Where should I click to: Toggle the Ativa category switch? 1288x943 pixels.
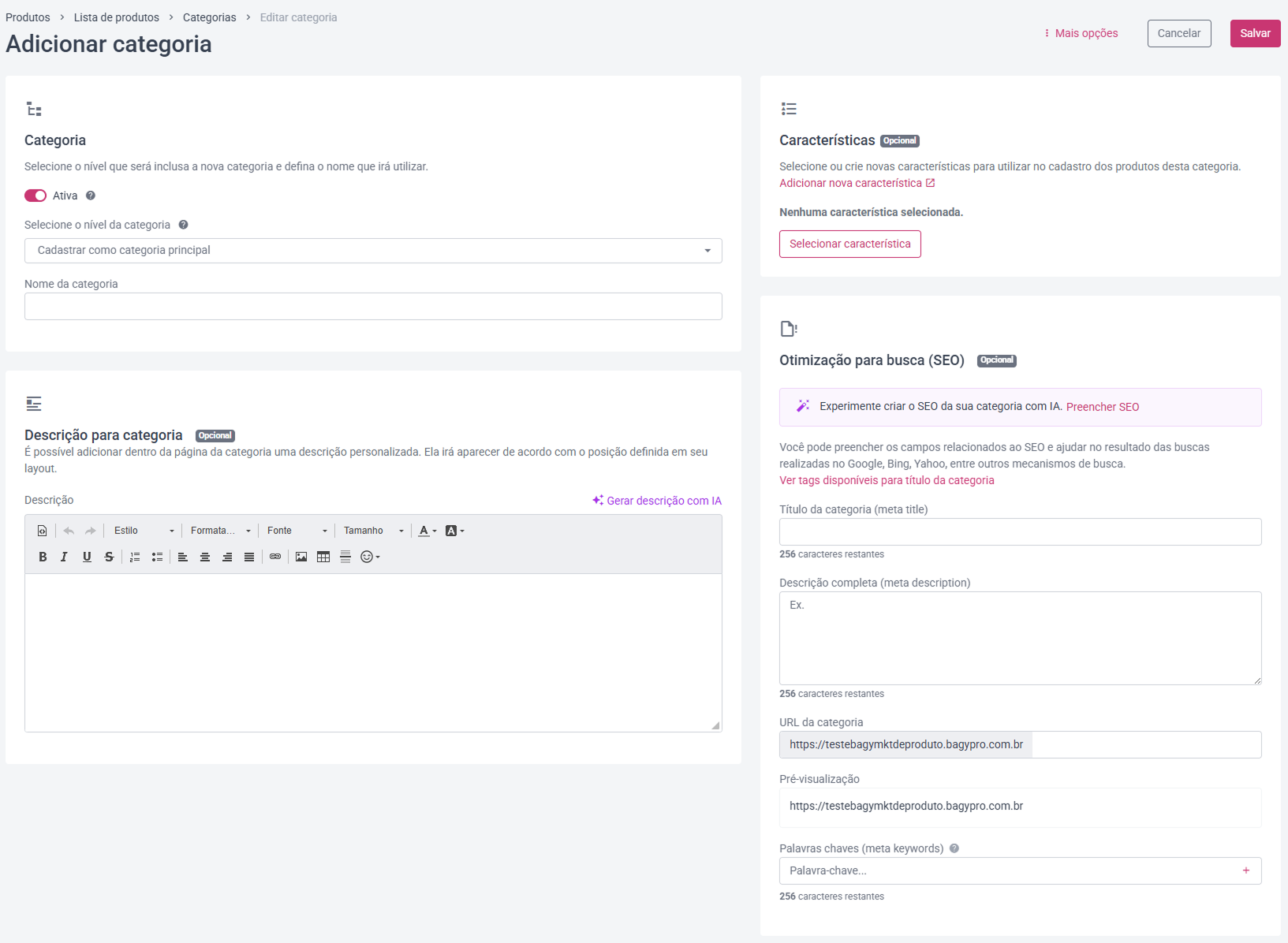(35, 196)
